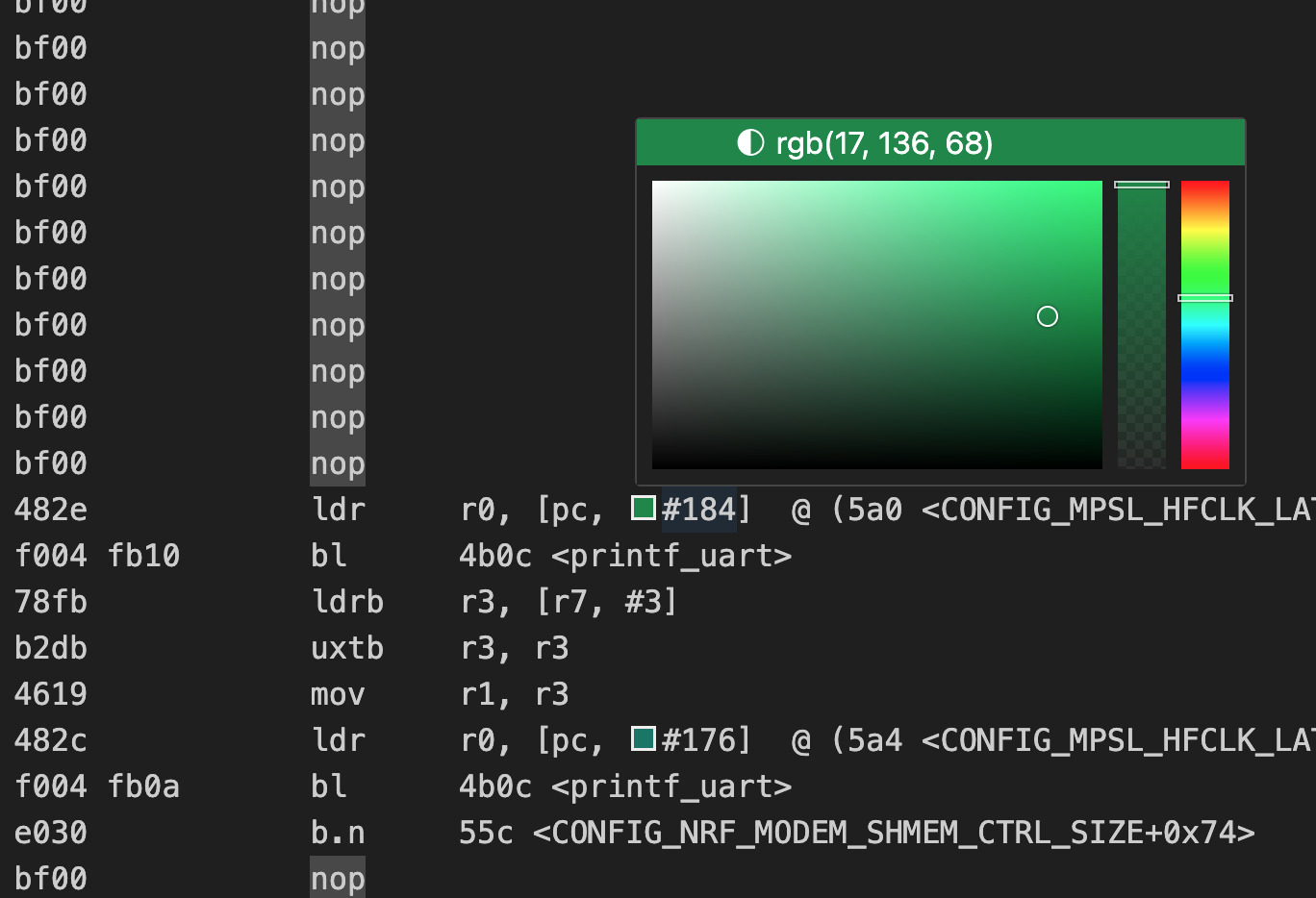Click the #176 operand text

coord(698,740)
